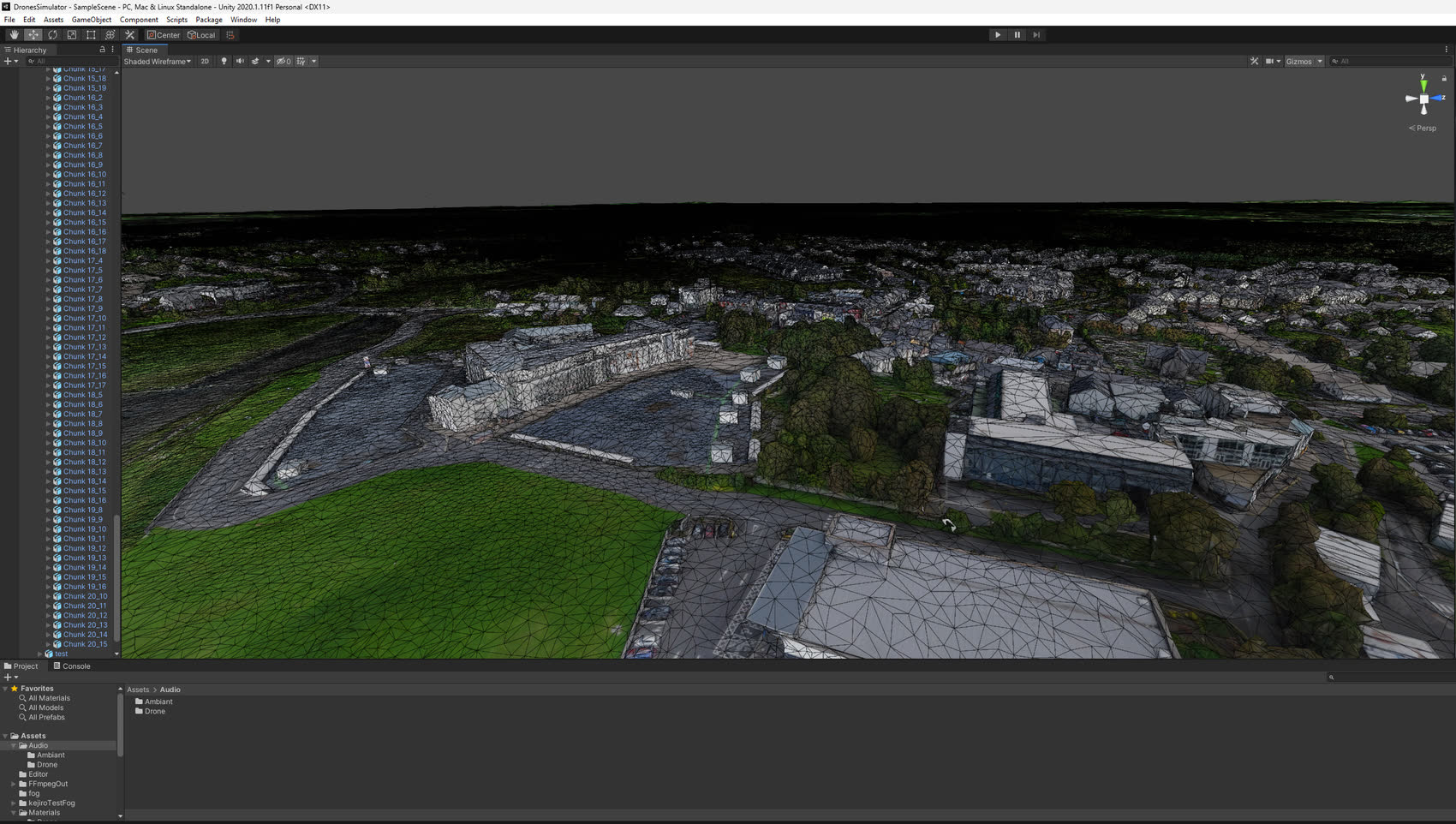Toggle Local handle rotation
This screenshot has width=1456, height=824.
[201, 35]
